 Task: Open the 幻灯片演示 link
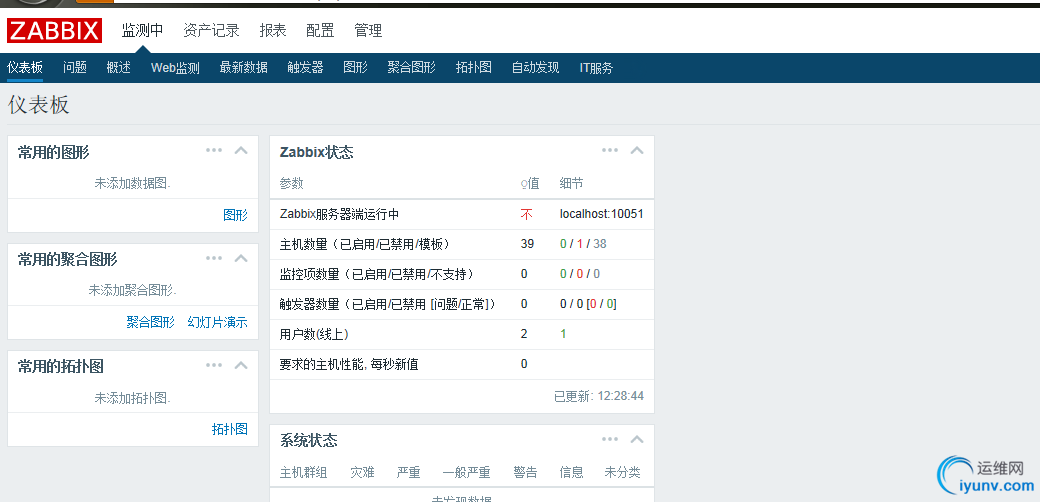(x=218, y=322)
